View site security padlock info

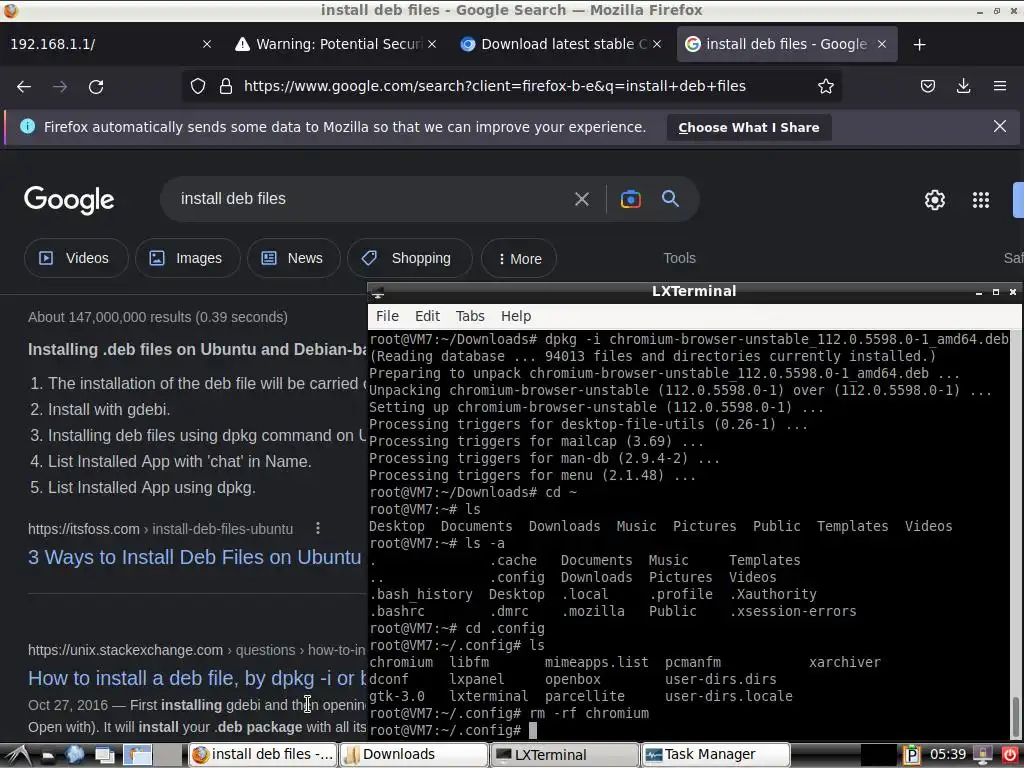pyautogui.click(x=226, y=86)
